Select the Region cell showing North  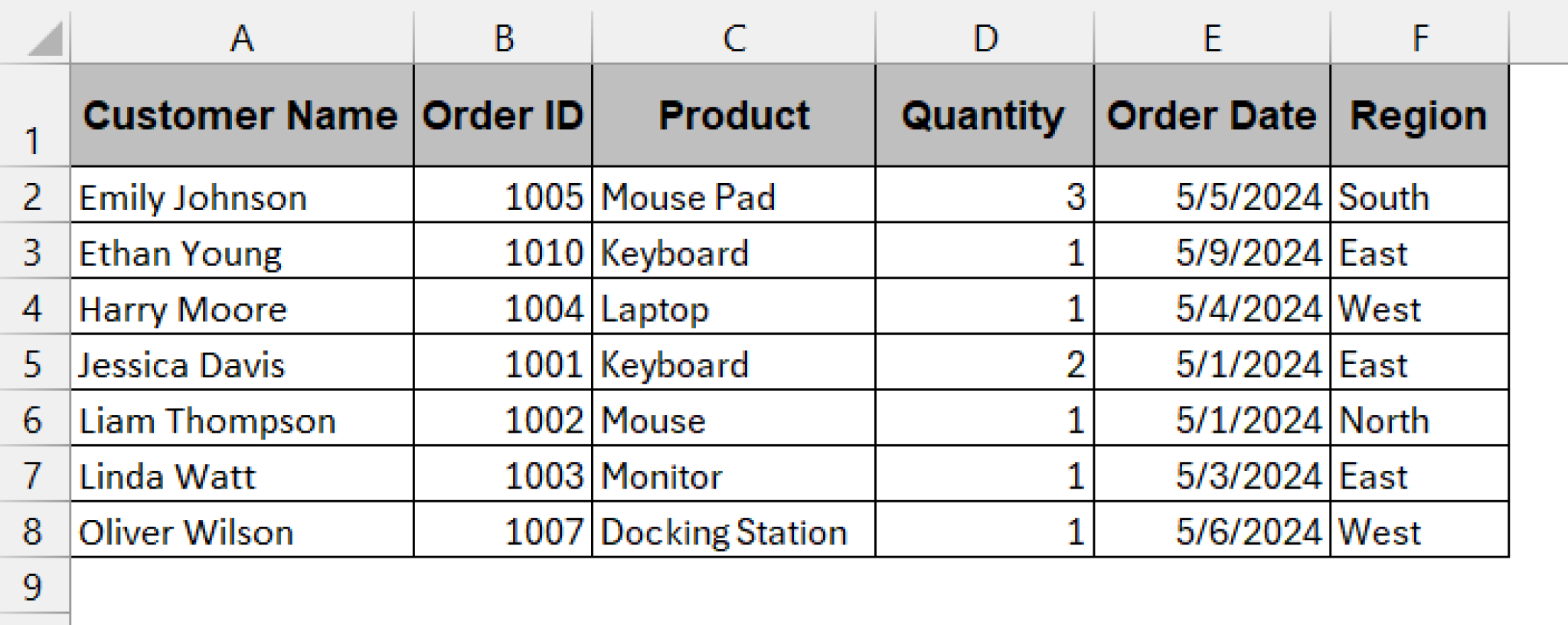1420,419
